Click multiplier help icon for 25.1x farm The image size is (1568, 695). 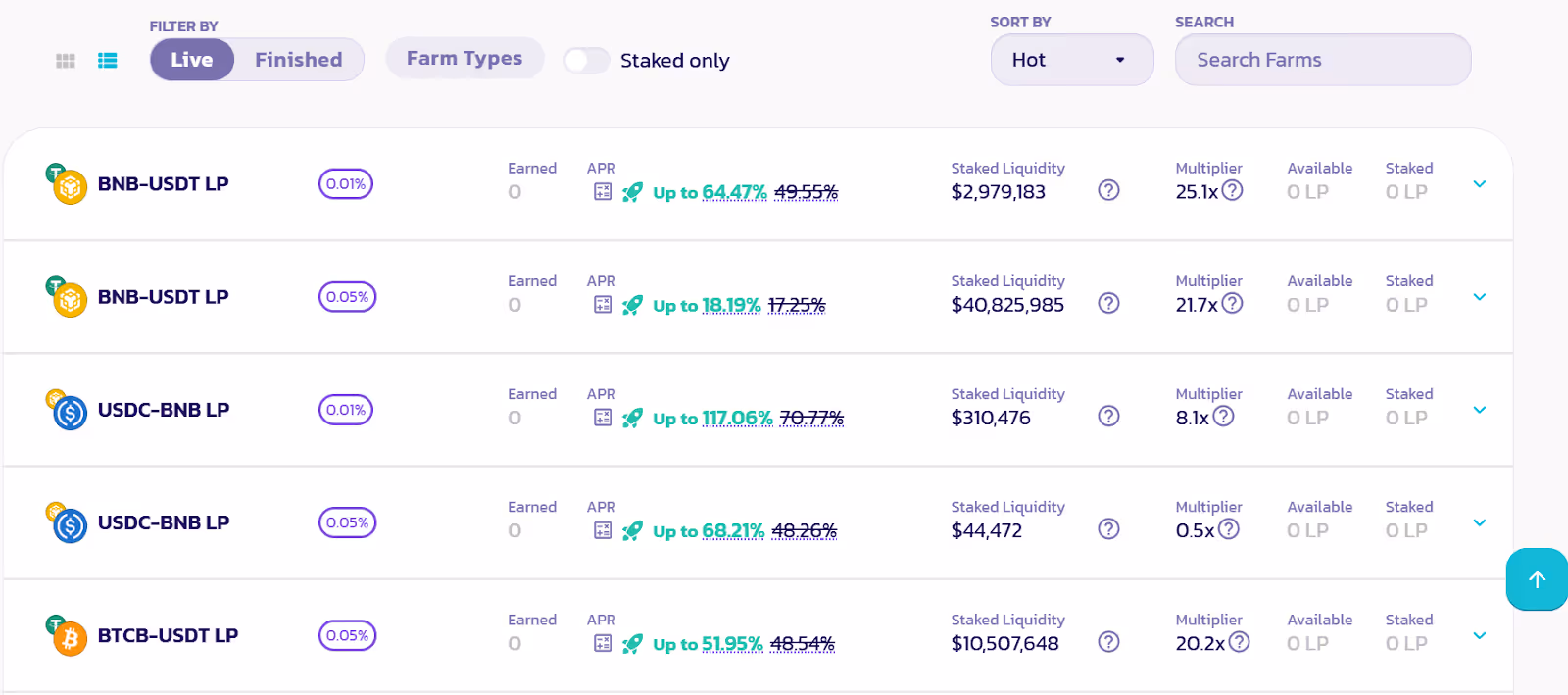[1233, 191]
